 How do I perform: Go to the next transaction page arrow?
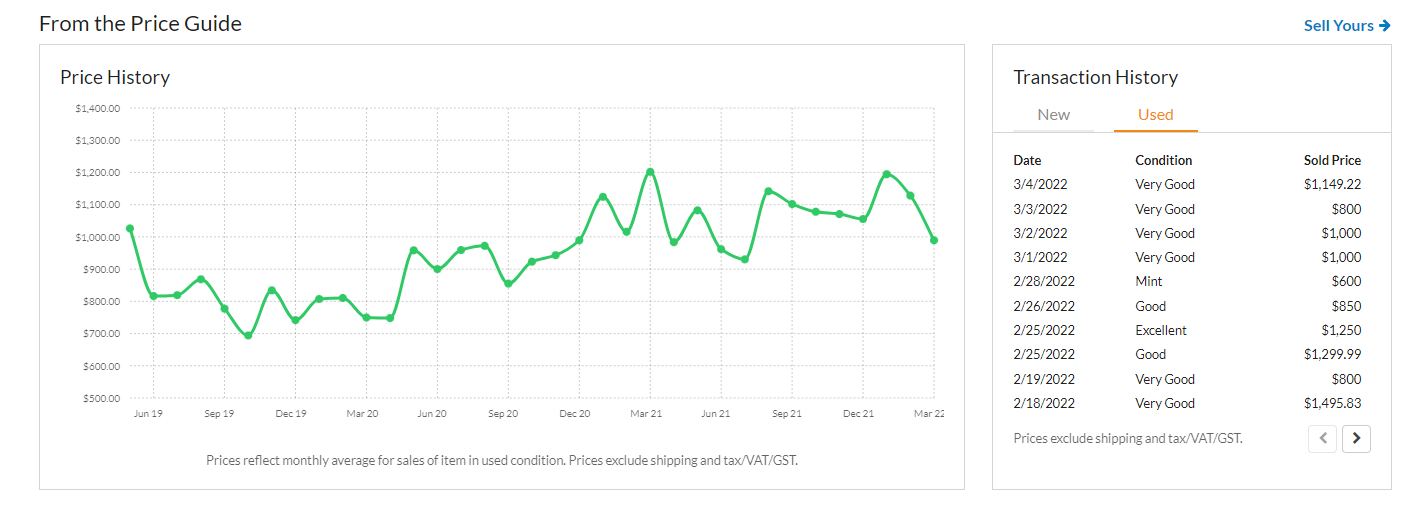pyautogui.click(x=1356, y=438)
